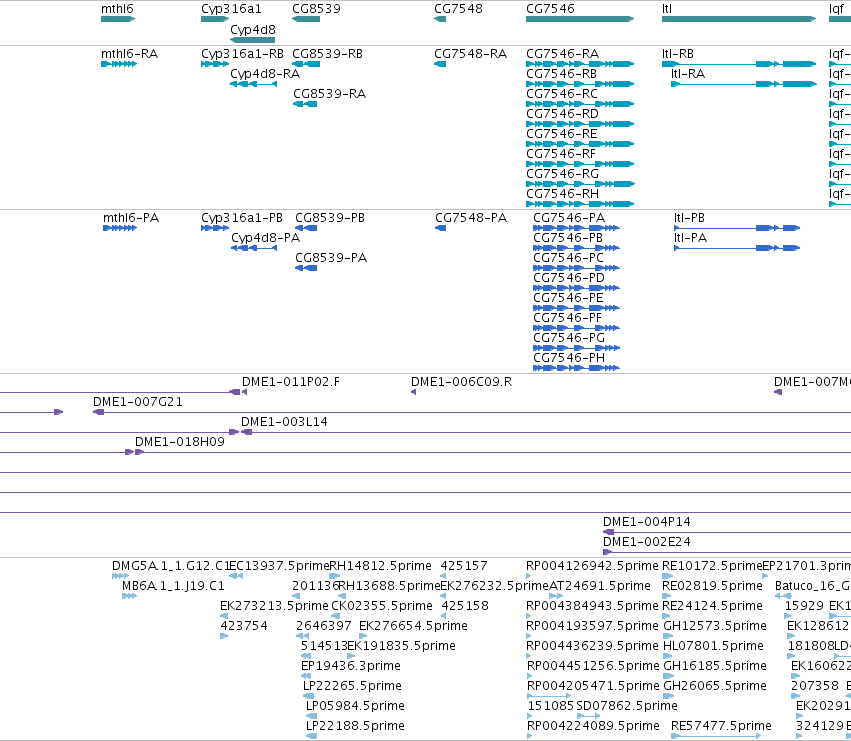The height and width of the screenshot is (741, 851).
Task: Select the CG7546 gene bar
Action: 580,19
